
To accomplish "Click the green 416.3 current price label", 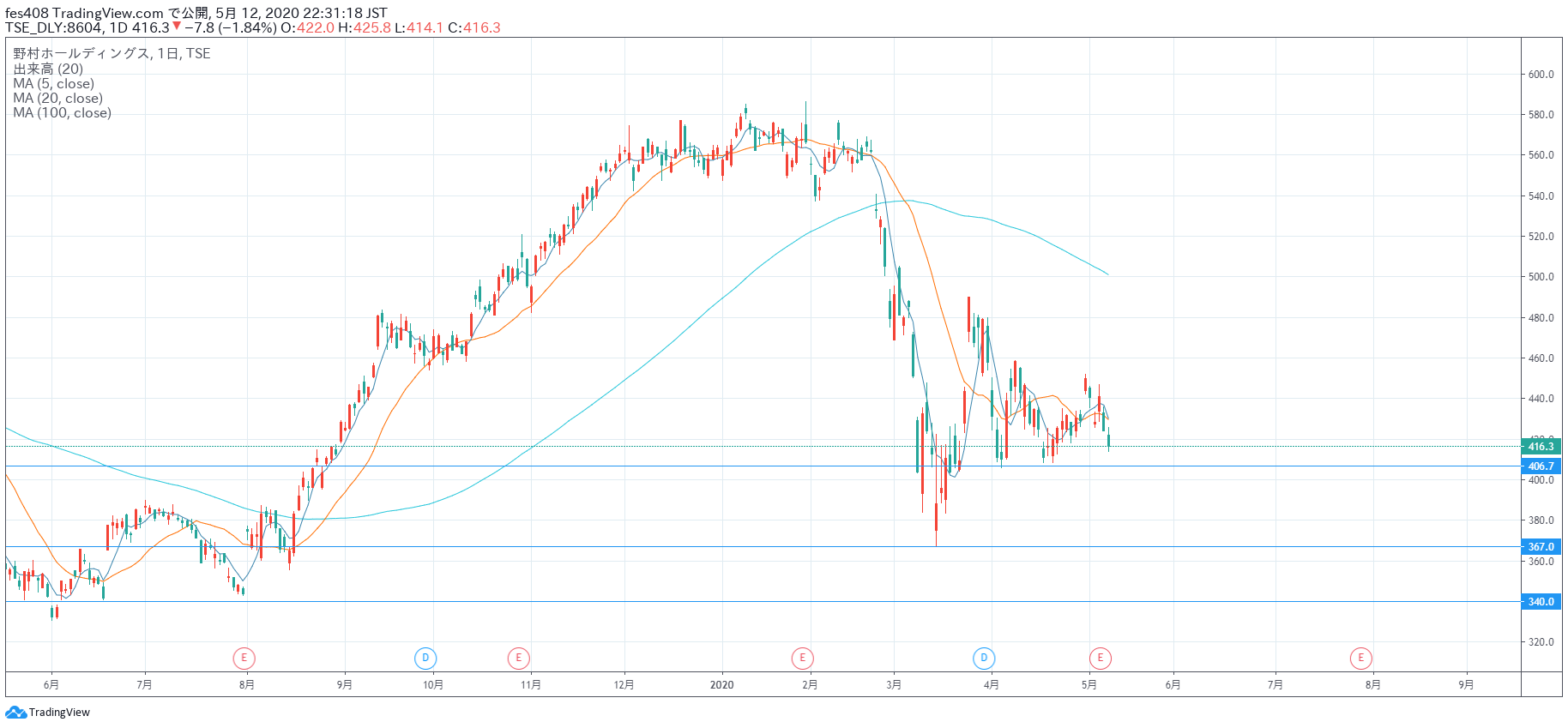I will click(x=1541, y=447).
